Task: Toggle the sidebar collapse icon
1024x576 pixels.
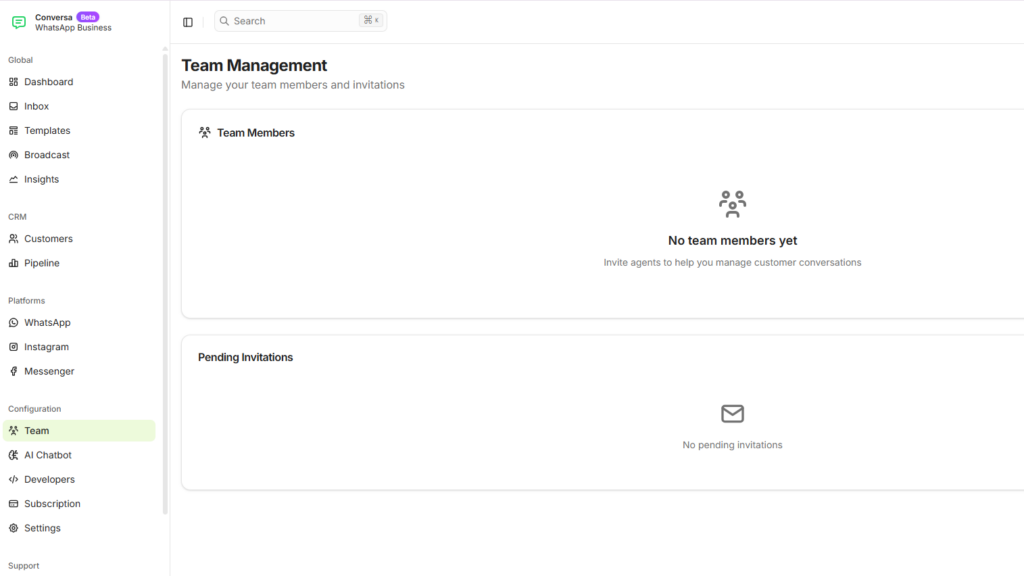Action: coord(188,21)
